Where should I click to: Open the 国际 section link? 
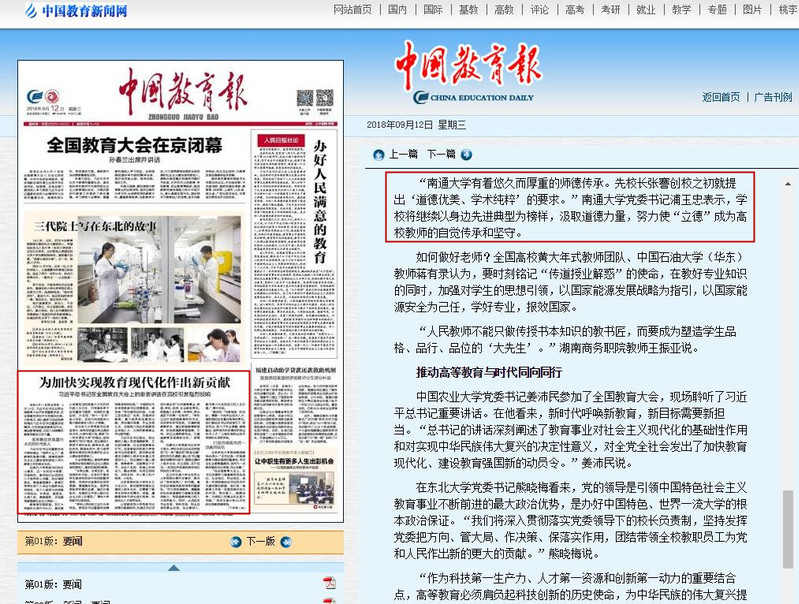(x=433, y=9)
